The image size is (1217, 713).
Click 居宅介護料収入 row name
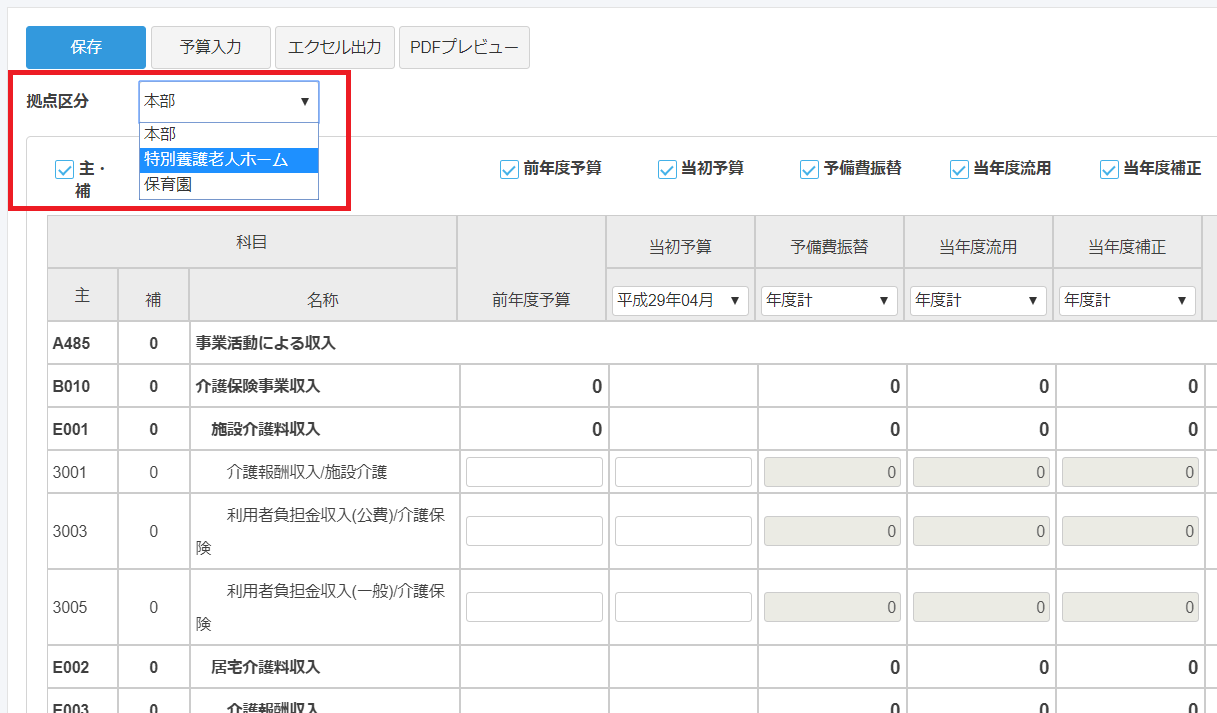click(265, 666)
